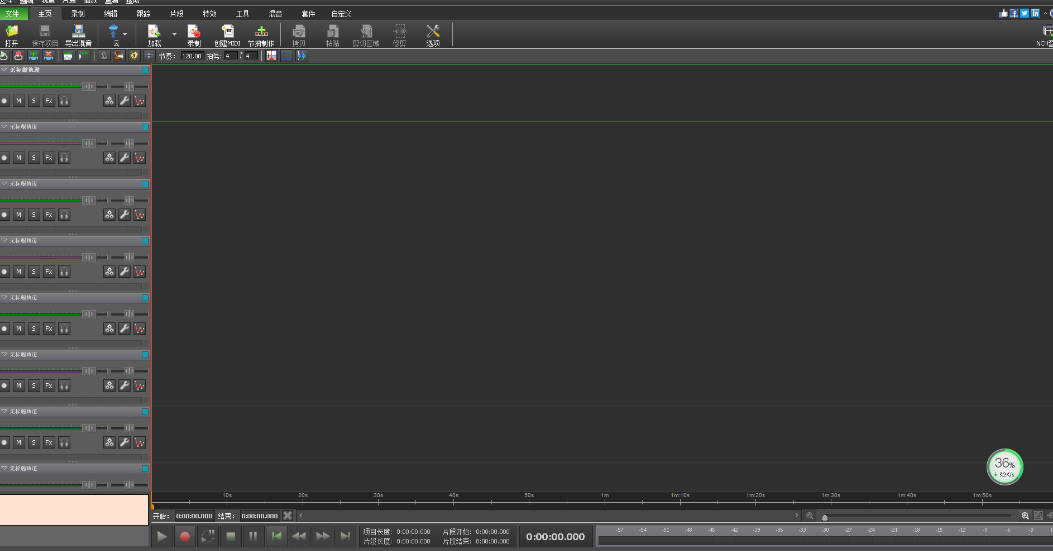Click Fx button on third track
1053x551 pixels.
[x=49, y=215]
